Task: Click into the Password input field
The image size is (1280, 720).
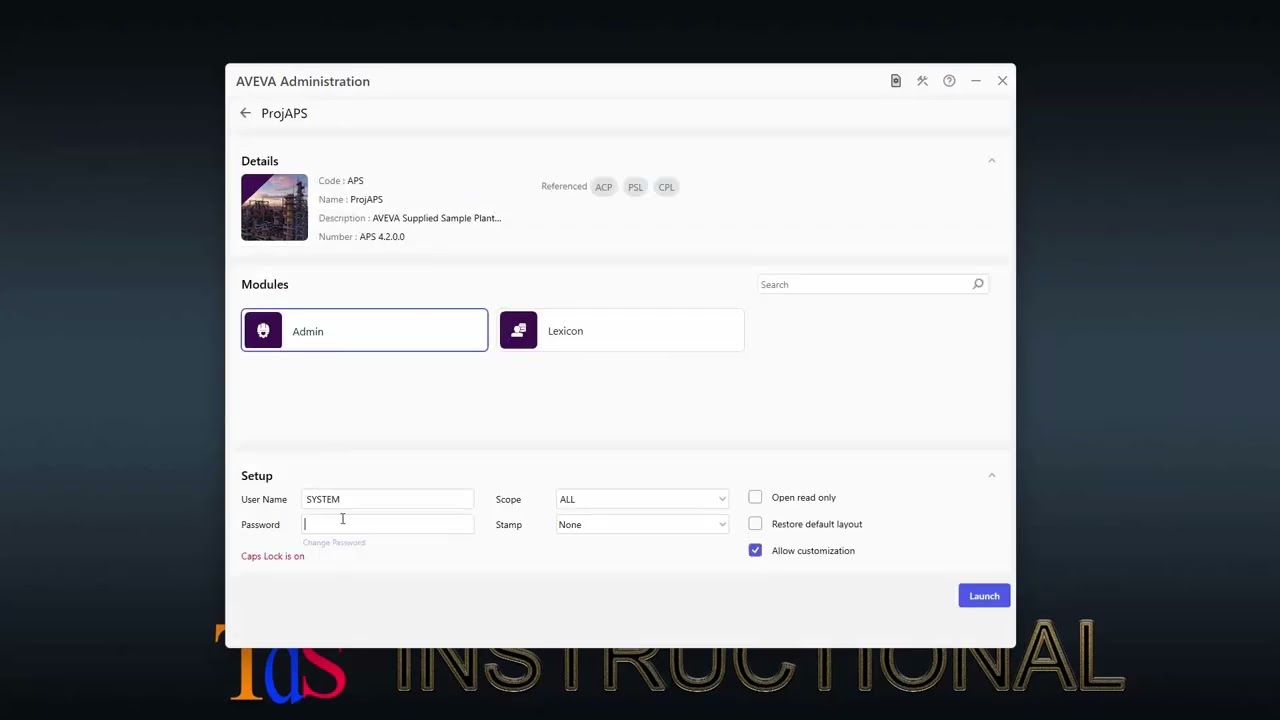Action: (x=387, y=524)
